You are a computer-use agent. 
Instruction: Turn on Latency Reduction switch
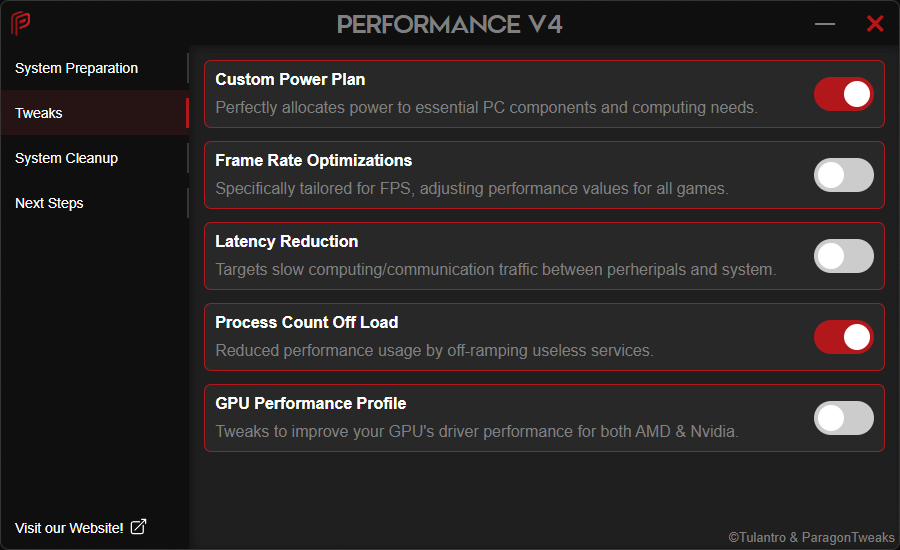tap(843, 256)
